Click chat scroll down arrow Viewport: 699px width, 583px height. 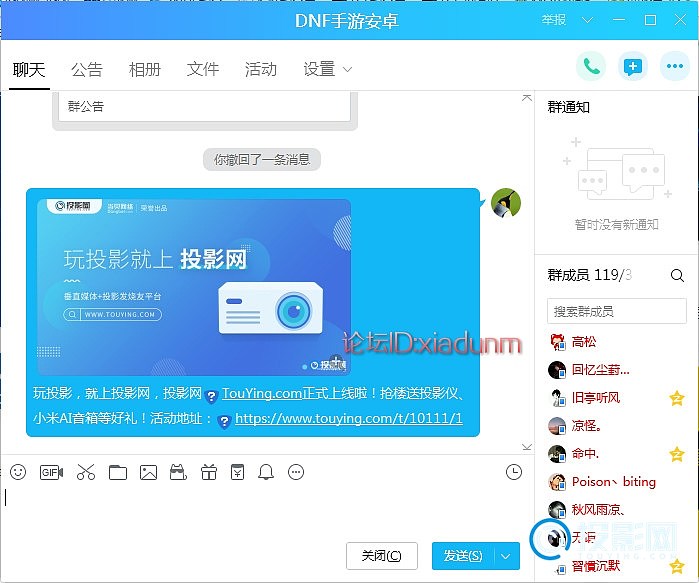point(526,447)
